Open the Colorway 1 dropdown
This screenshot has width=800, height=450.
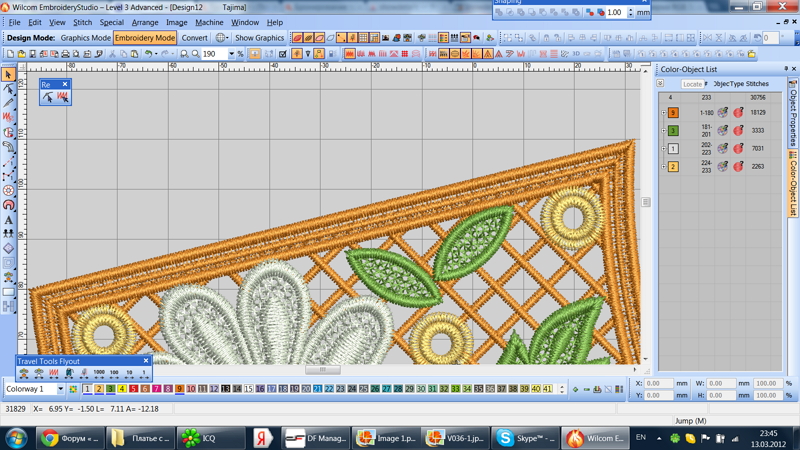(x=60, y=389)
